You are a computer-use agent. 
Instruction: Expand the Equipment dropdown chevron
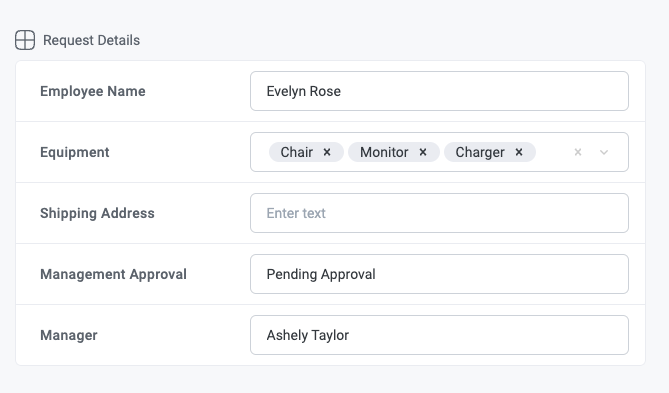point(604,152)
